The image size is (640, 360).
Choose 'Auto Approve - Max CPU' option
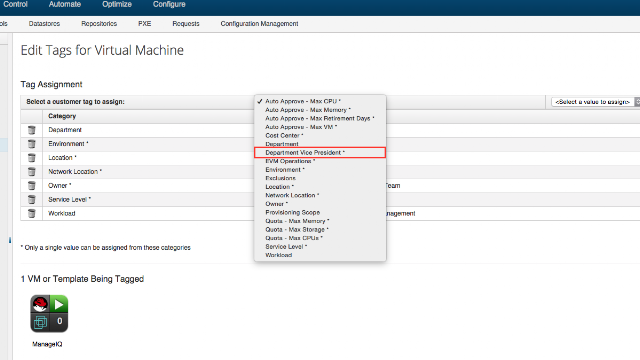click(320, 101)
